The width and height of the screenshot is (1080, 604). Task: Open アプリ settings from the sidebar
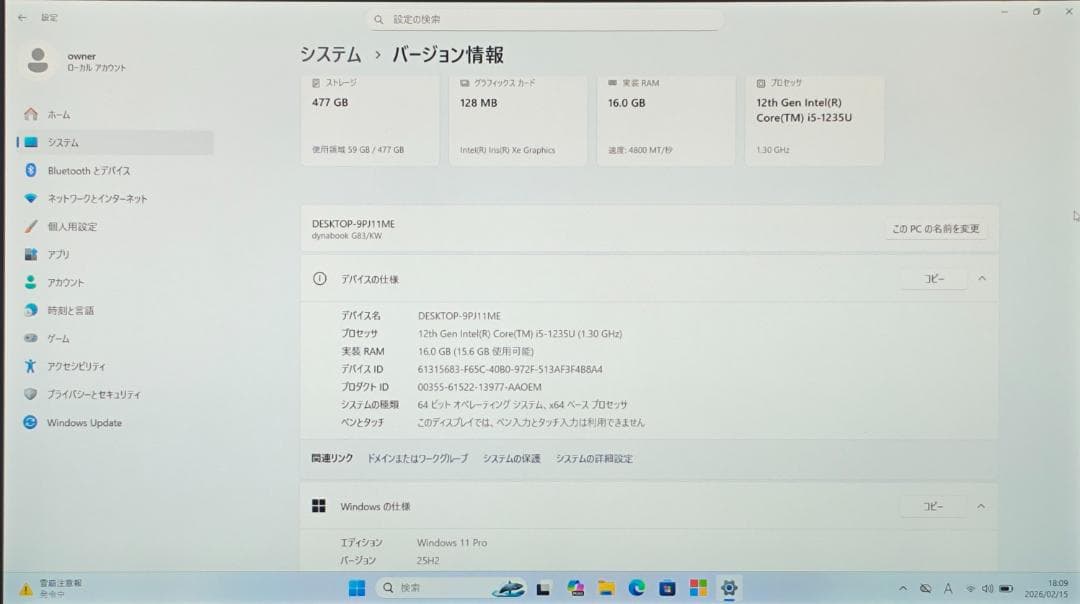click(x=60, y=254)
